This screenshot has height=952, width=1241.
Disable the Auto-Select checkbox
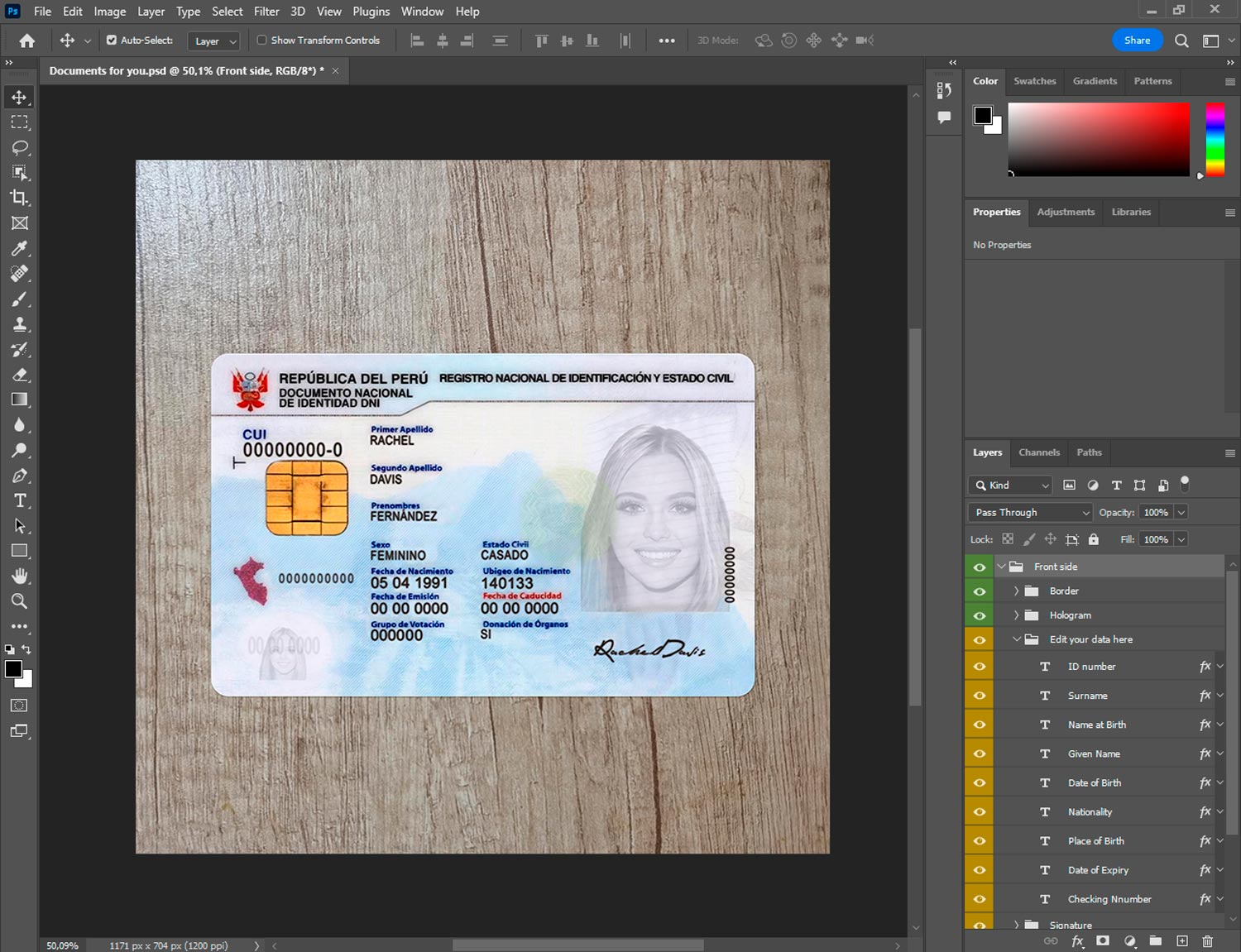pyautogui.click(x=112, y=40)
